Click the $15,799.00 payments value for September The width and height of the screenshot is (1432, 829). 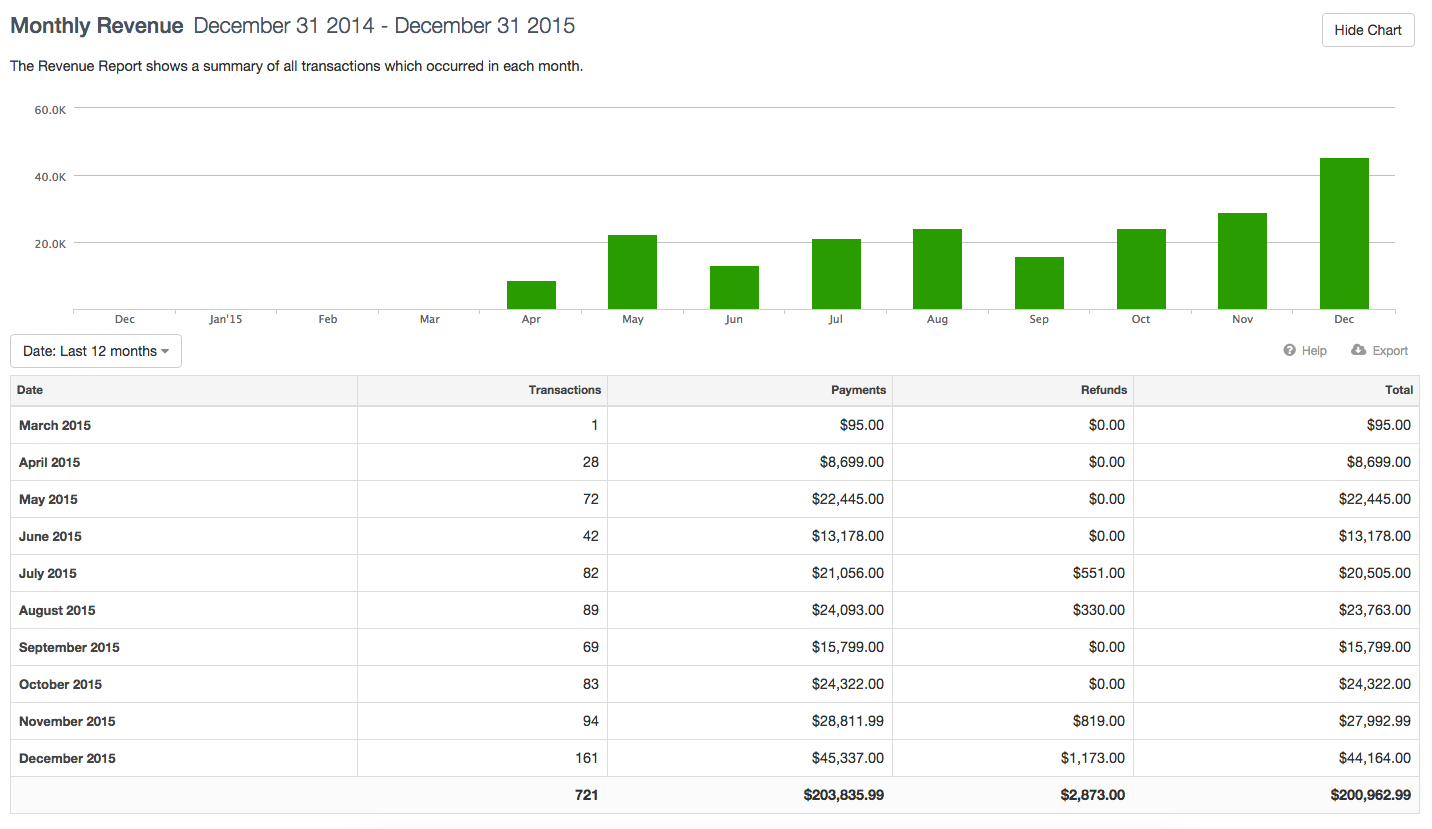coord(848,648)
